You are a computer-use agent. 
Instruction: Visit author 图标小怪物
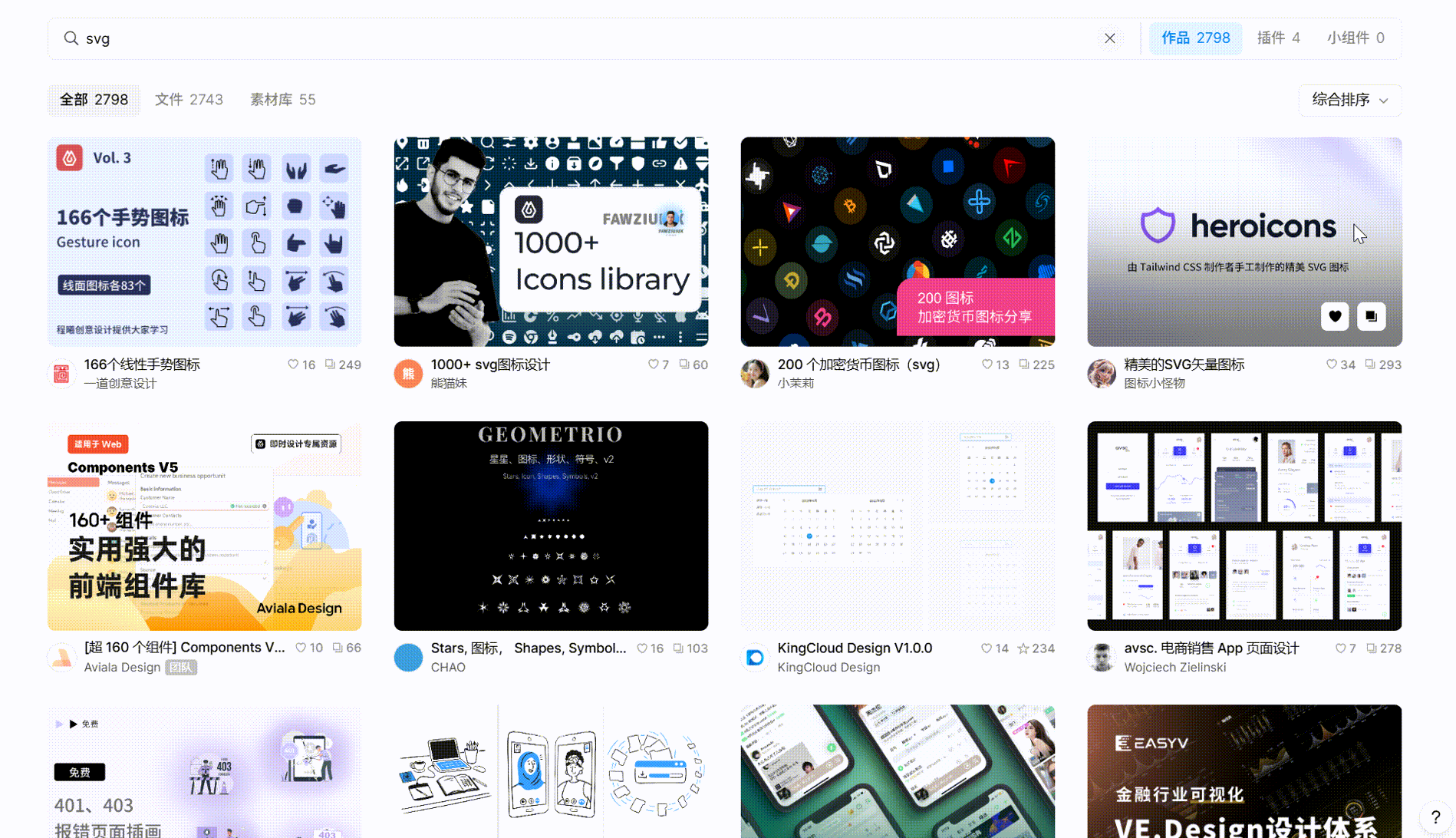tap(1154, 384)
